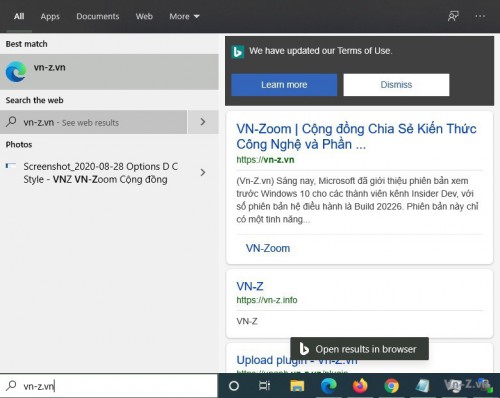This screenshot has height=398, width=500.
Task: Switch to the All tab
Action: click(x=19, y=16)
